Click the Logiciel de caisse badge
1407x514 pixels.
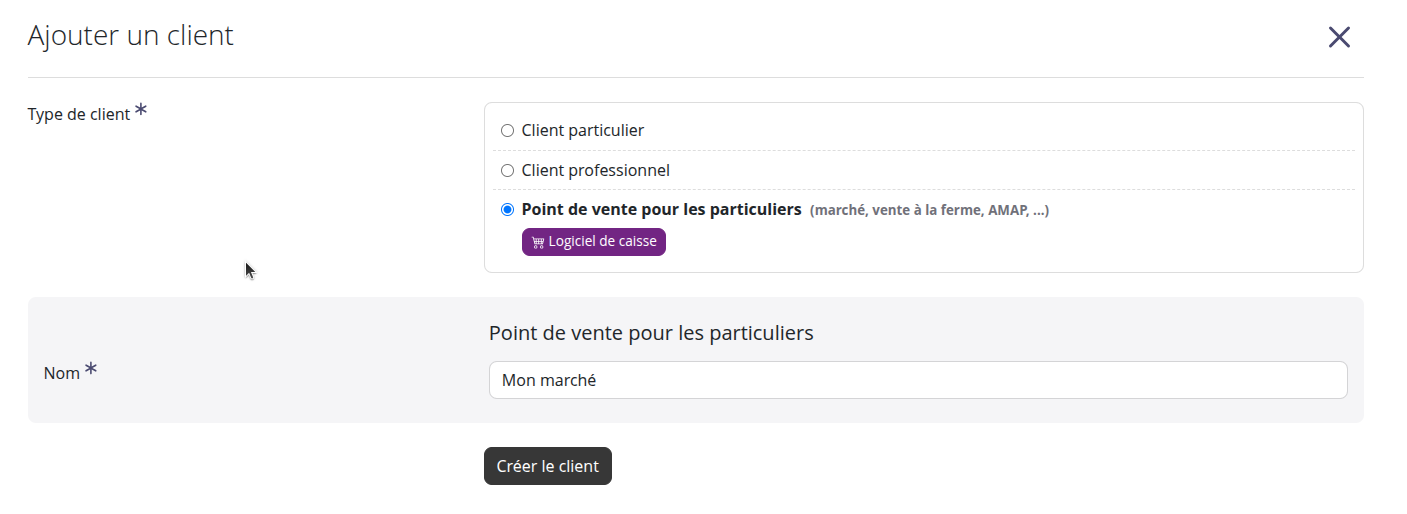pos(593,242)
